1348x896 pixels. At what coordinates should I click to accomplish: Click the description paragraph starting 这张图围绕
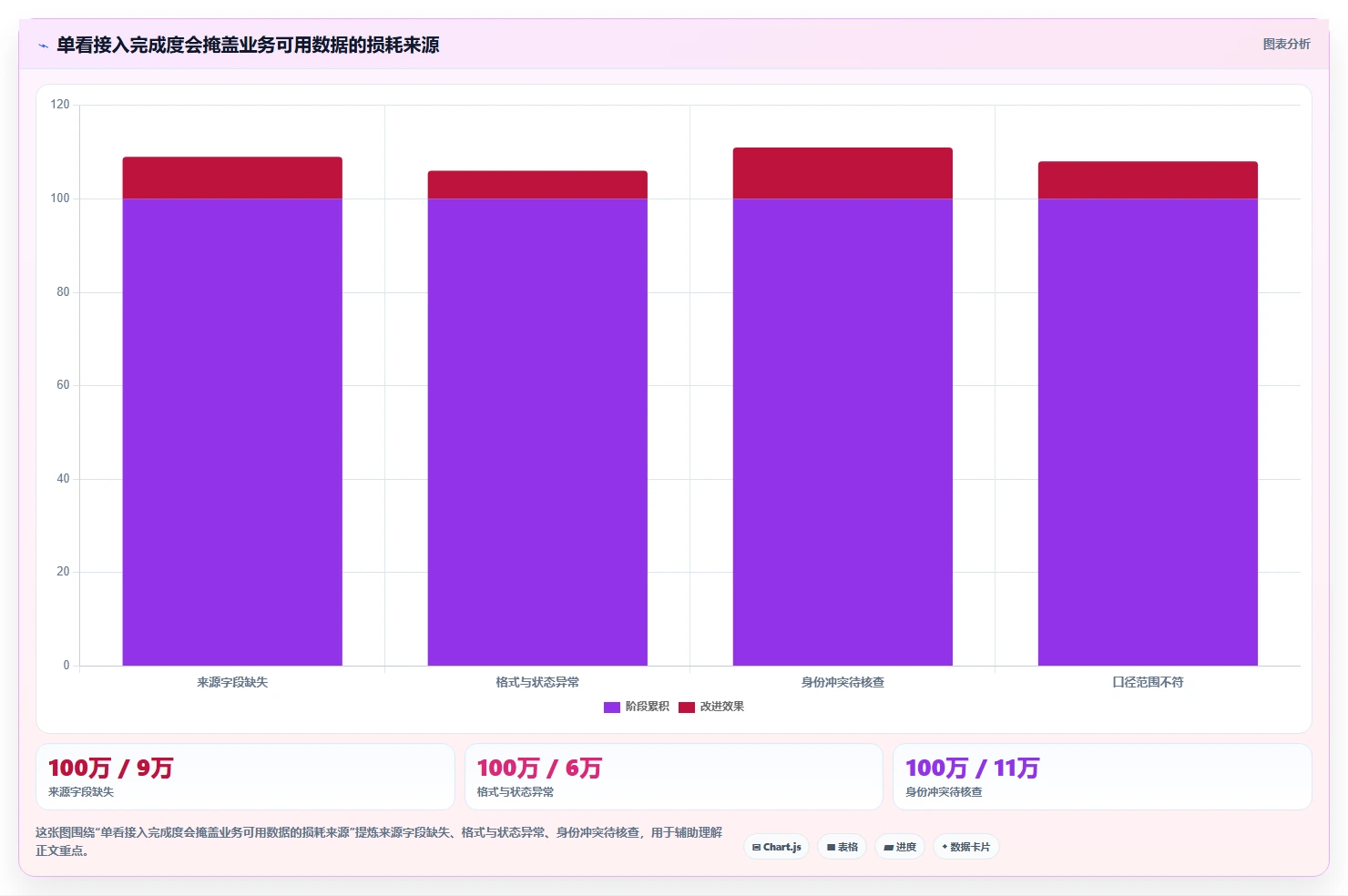point(379,841)
